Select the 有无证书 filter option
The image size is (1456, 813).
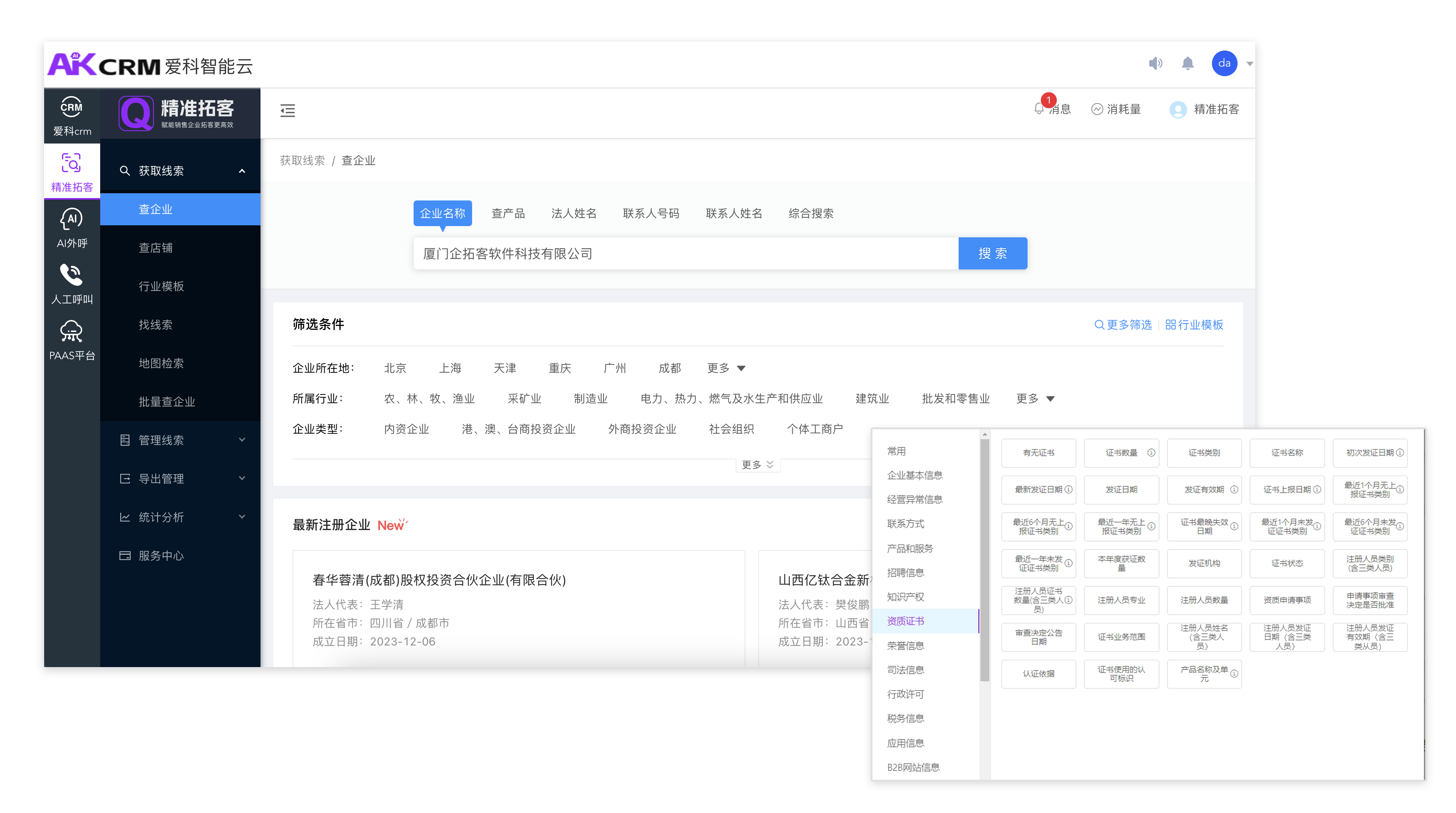(1038, 453)
